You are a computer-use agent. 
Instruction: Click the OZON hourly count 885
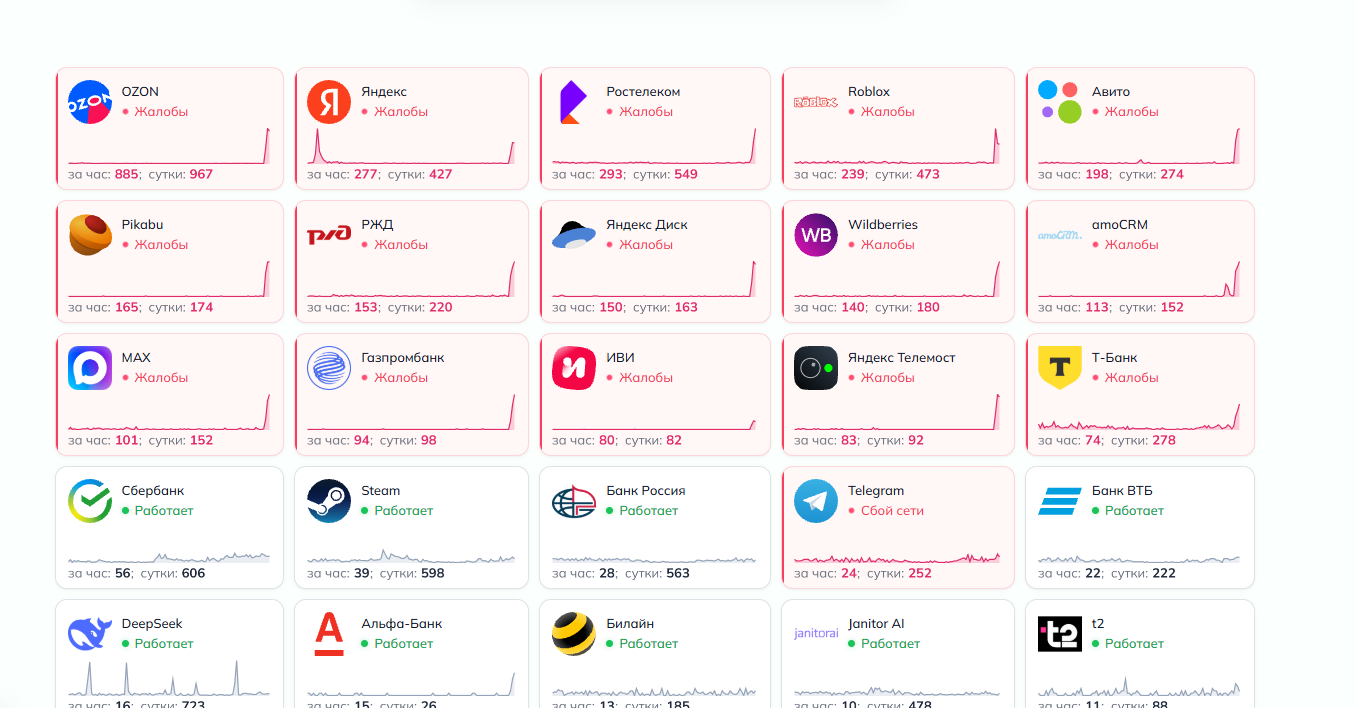[x=127, y=174]
